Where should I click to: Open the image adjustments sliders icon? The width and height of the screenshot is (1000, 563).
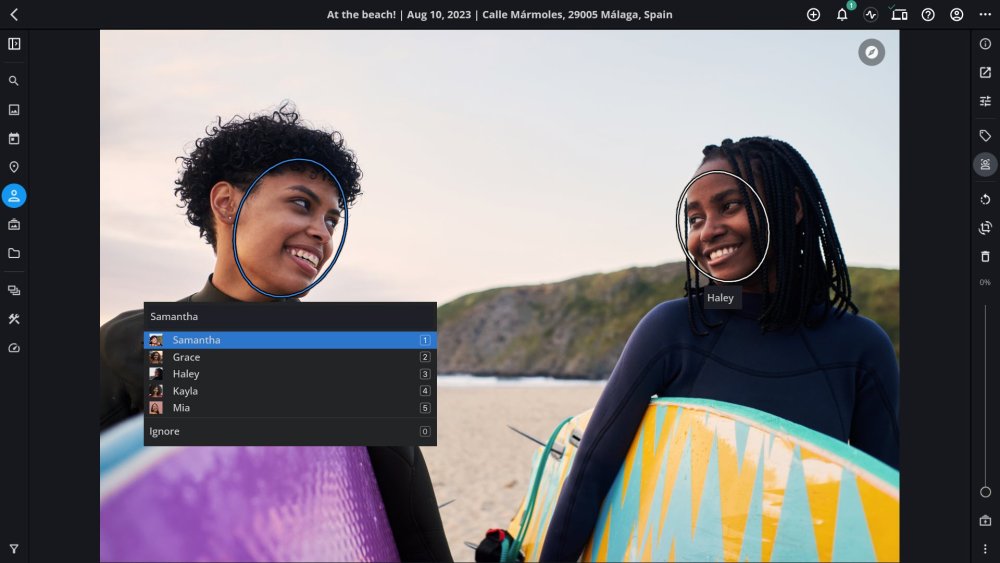pyautogui.click(x=985, y=101)
